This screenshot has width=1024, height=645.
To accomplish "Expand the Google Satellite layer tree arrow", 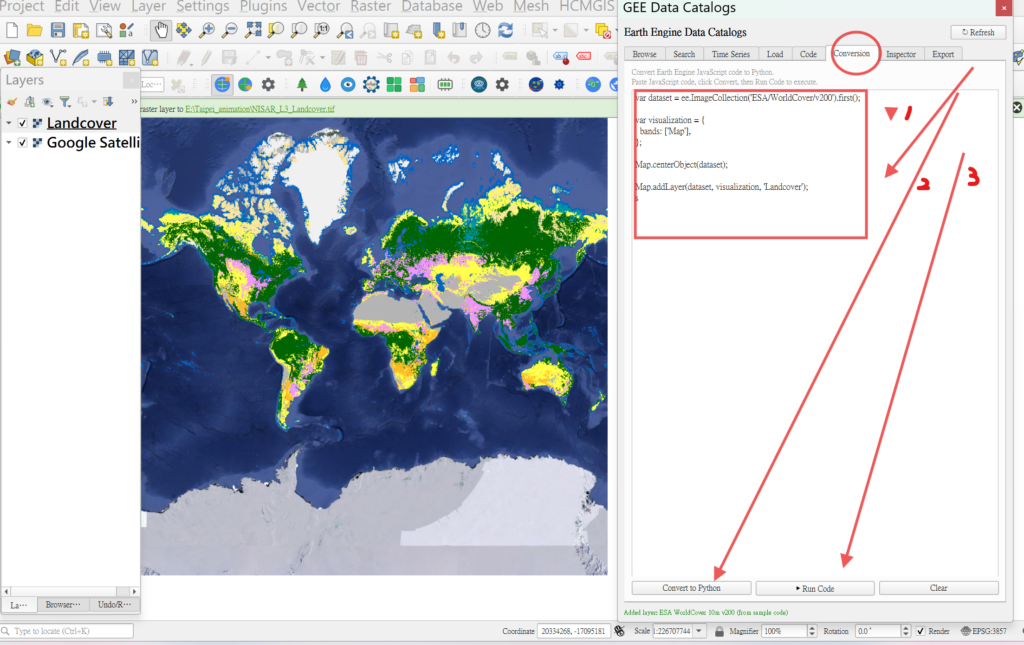I will tap(9, 143).
